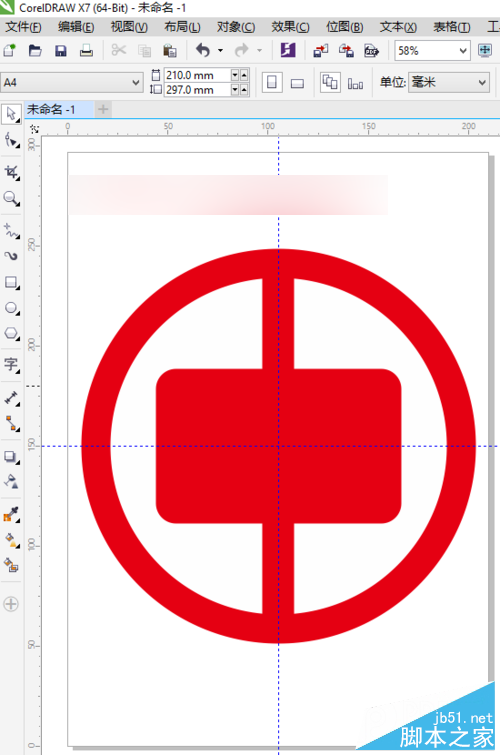This screenshot has height=755, width=500.
Task: Toggle apply layout to current page only
Action: coord(355,84)
